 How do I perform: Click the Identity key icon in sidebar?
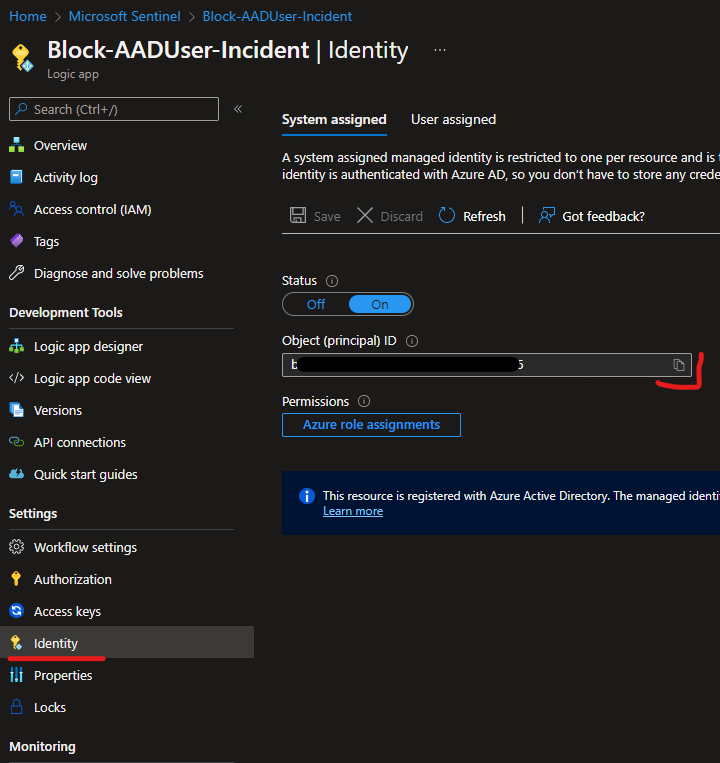tap(17, 643)
